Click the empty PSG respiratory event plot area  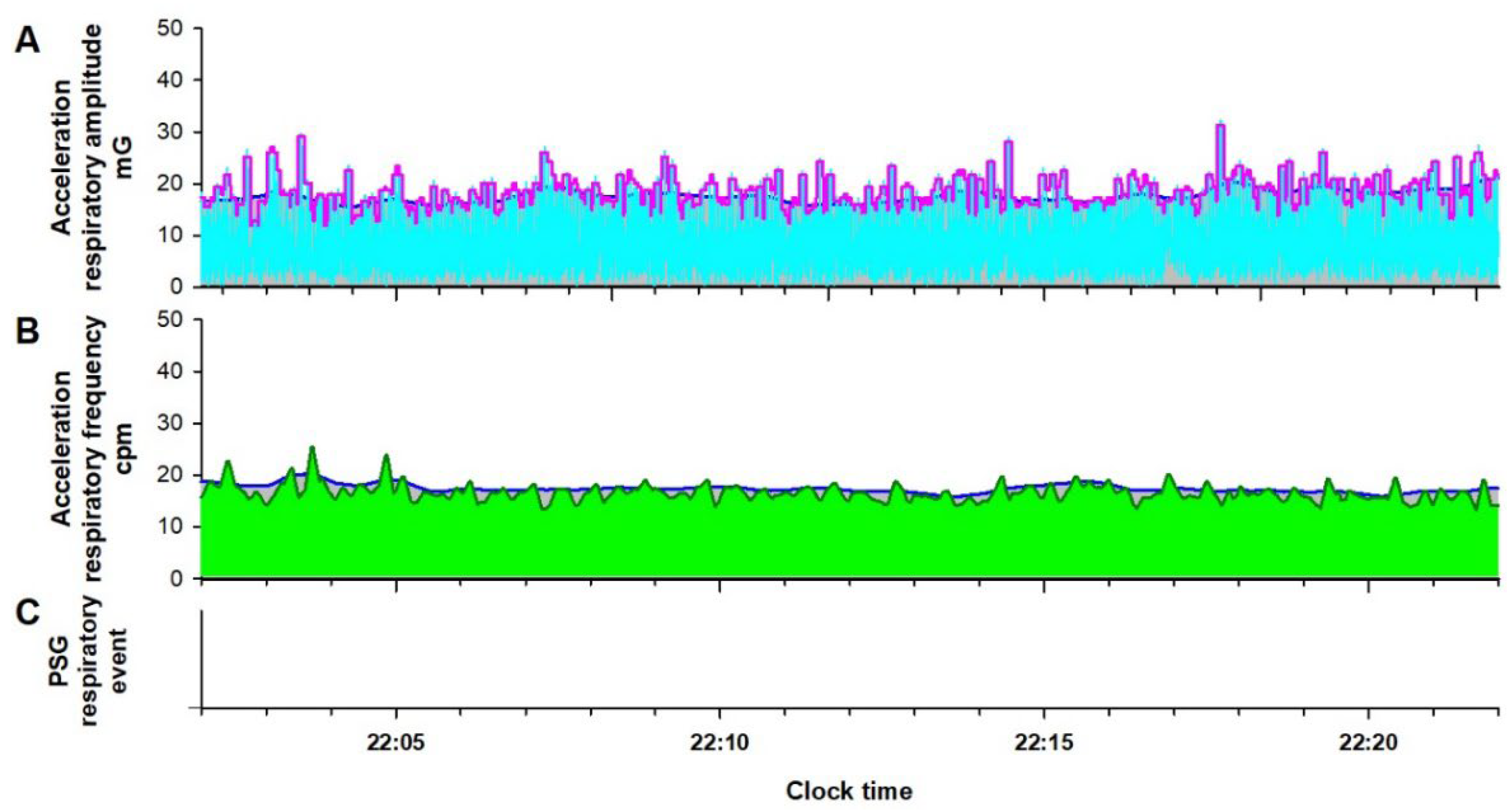coord(848,661)
